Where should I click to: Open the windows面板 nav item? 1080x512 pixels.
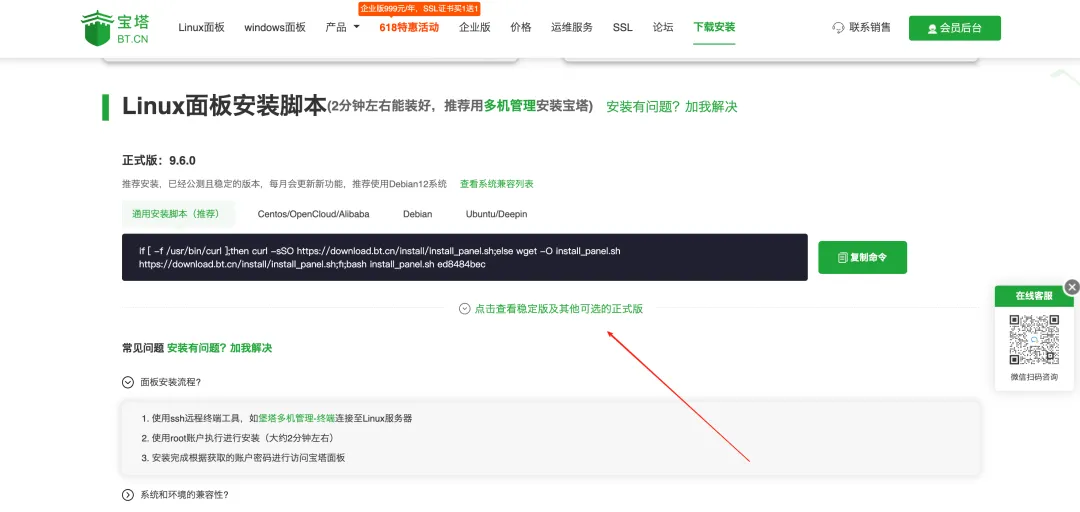(x=275, y=28)
